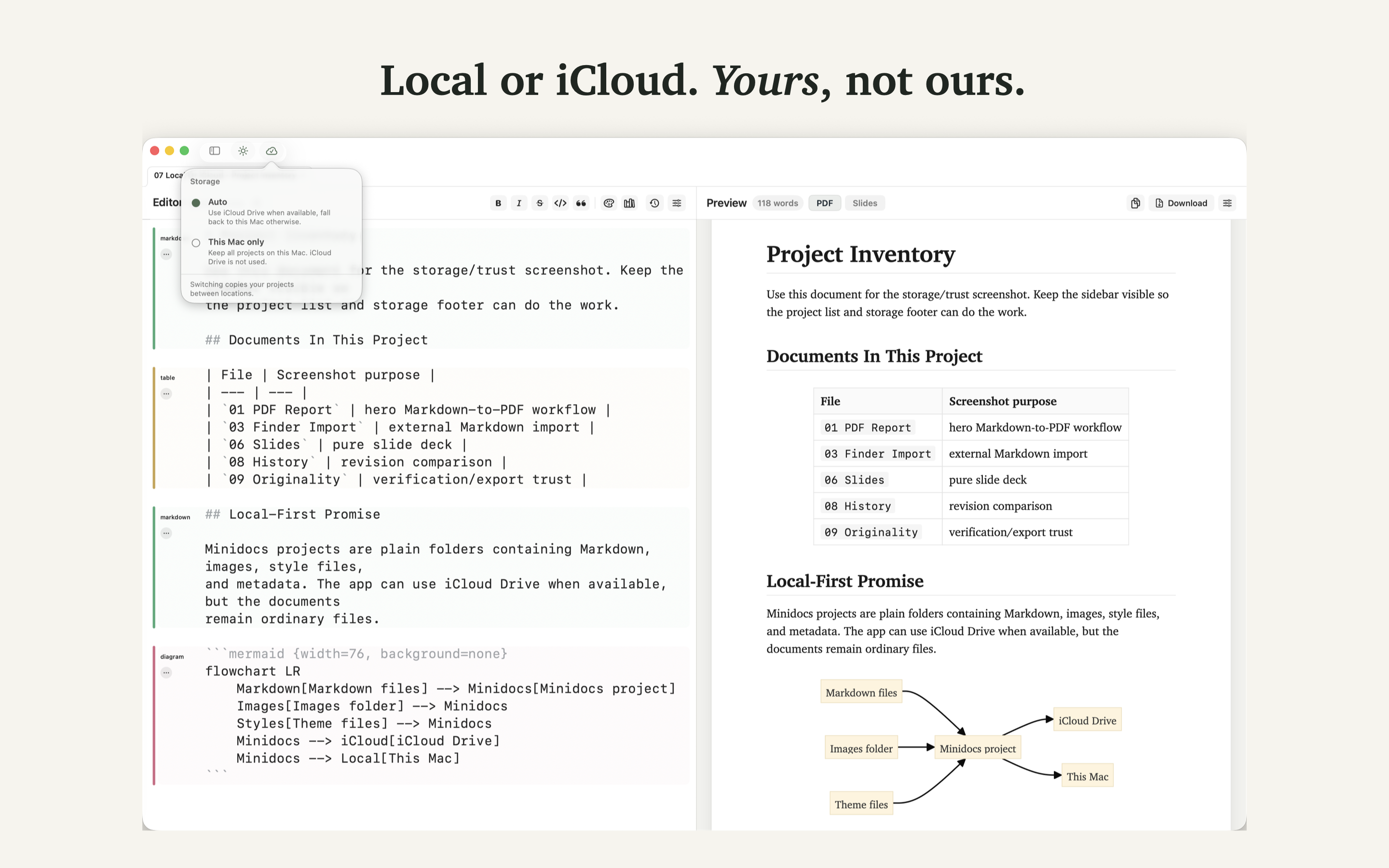This screenshot has height=868, width=1389.
Task: Close the window with red button
Action: [x=154, y=151]
